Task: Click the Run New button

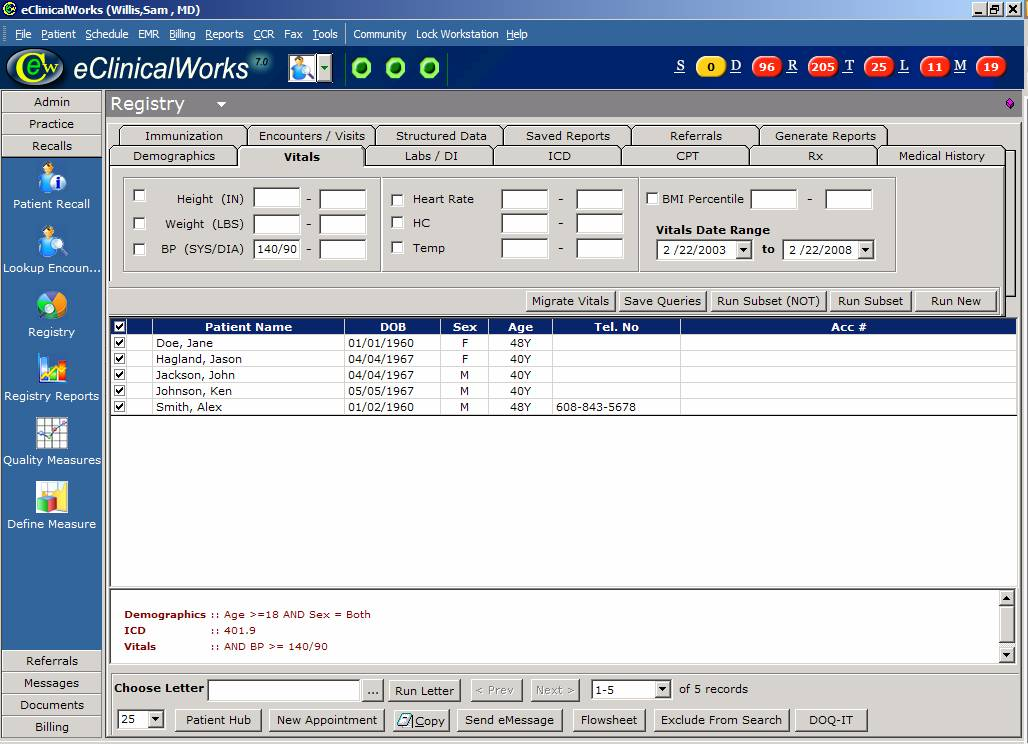Action: pyautogui.click(x=955, y=301)
